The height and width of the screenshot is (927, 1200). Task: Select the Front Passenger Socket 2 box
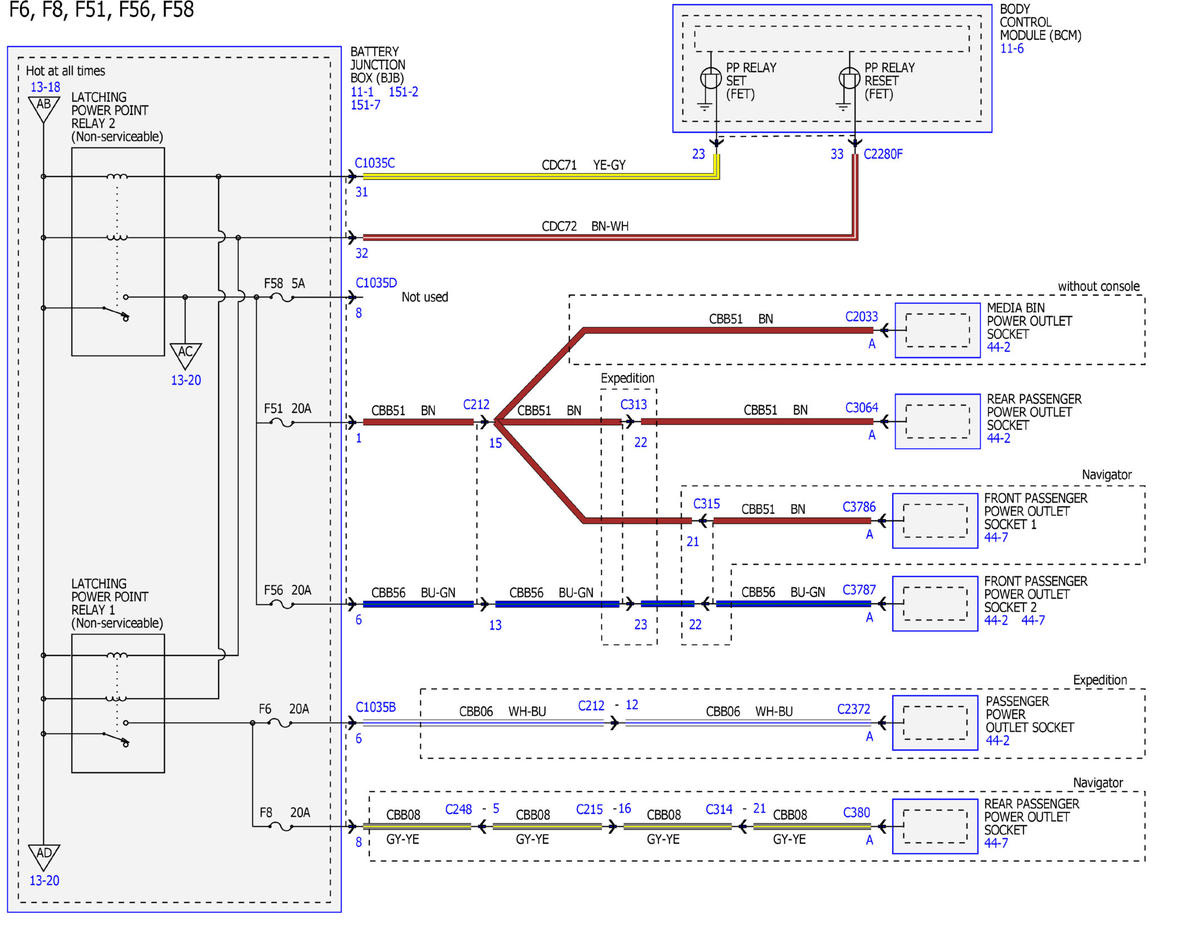936,603
